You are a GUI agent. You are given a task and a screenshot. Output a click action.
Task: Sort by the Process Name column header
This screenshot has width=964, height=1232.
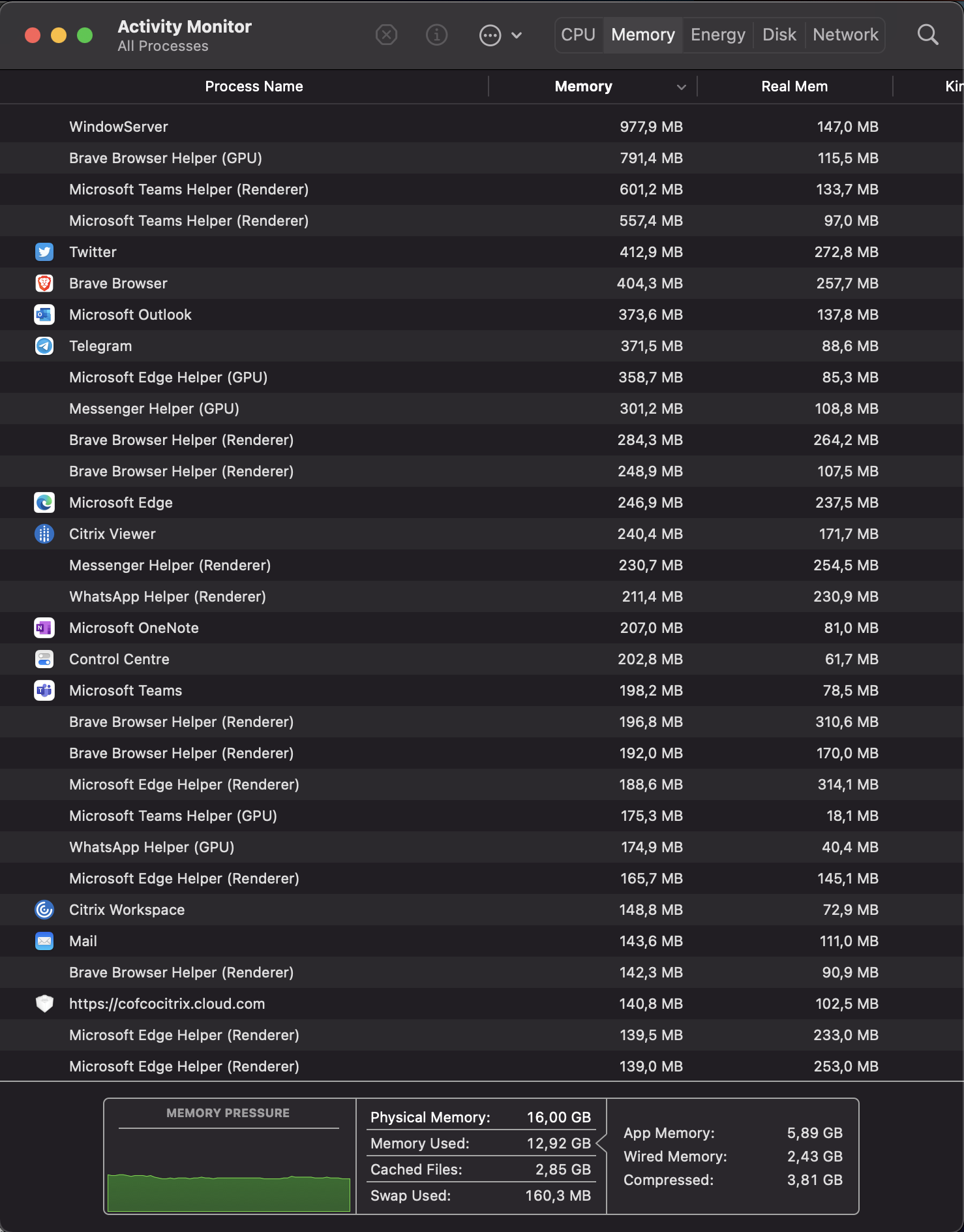pos(254,87)
